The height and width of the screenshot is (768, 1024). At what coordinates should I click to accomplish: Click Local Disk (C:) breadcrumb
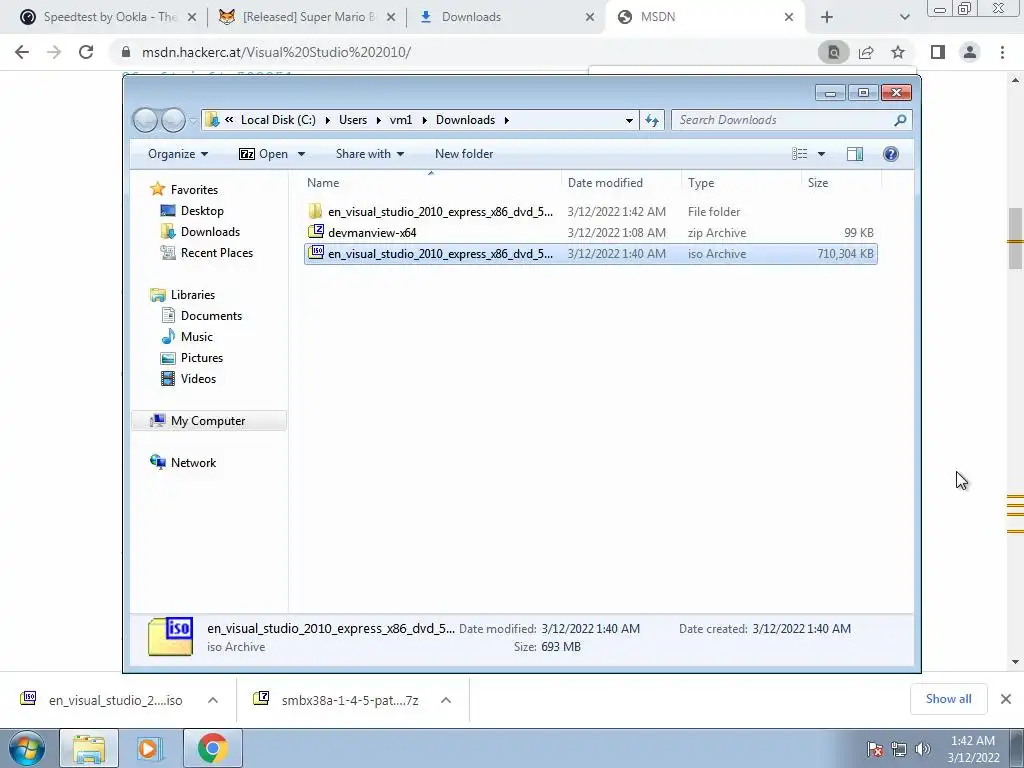(278, 120)
